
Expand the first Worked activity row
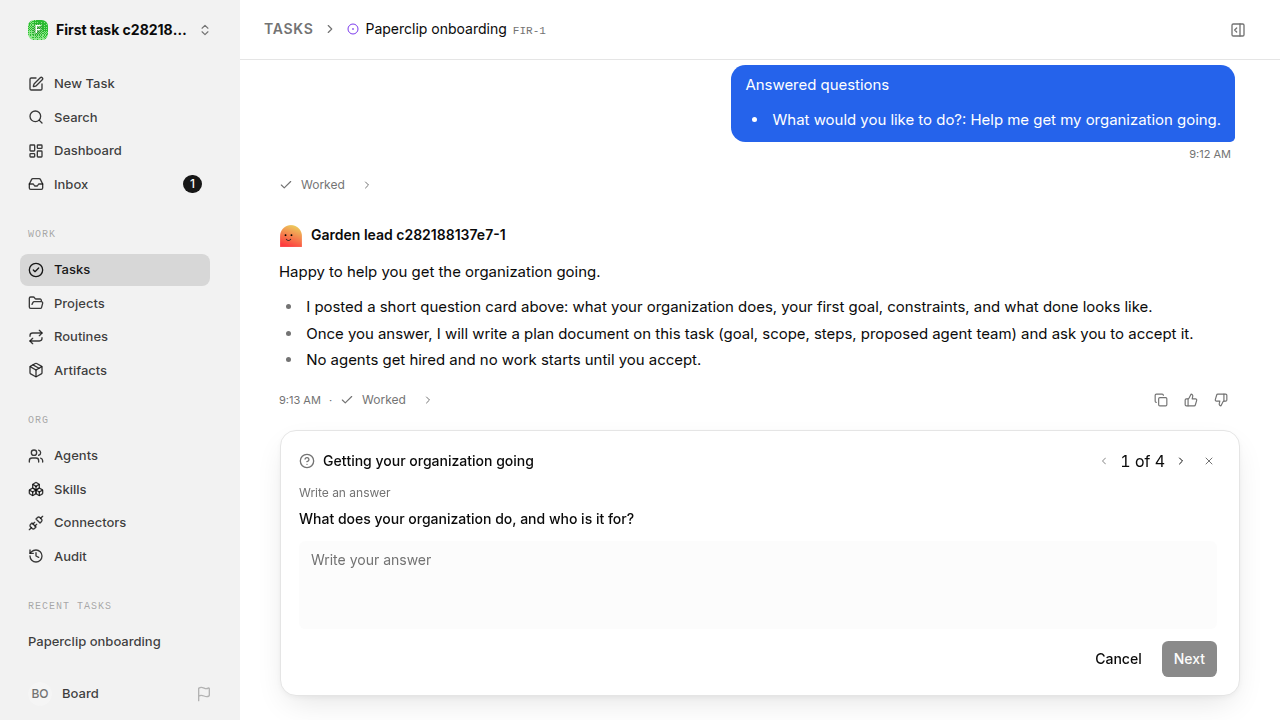pyautogui.click(x=326, y=185)
